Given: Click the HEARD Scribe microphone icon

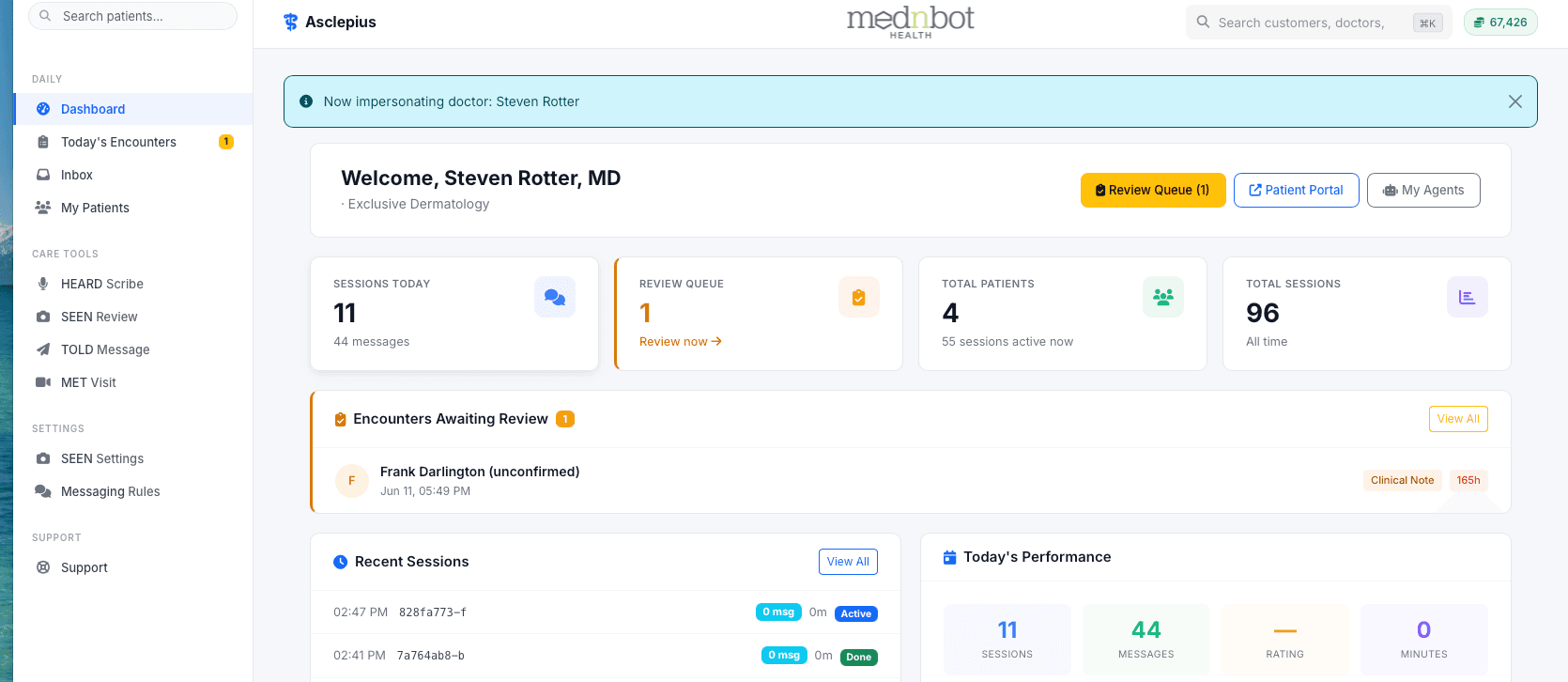Looking at the screenshot, I should pos(43,284).
